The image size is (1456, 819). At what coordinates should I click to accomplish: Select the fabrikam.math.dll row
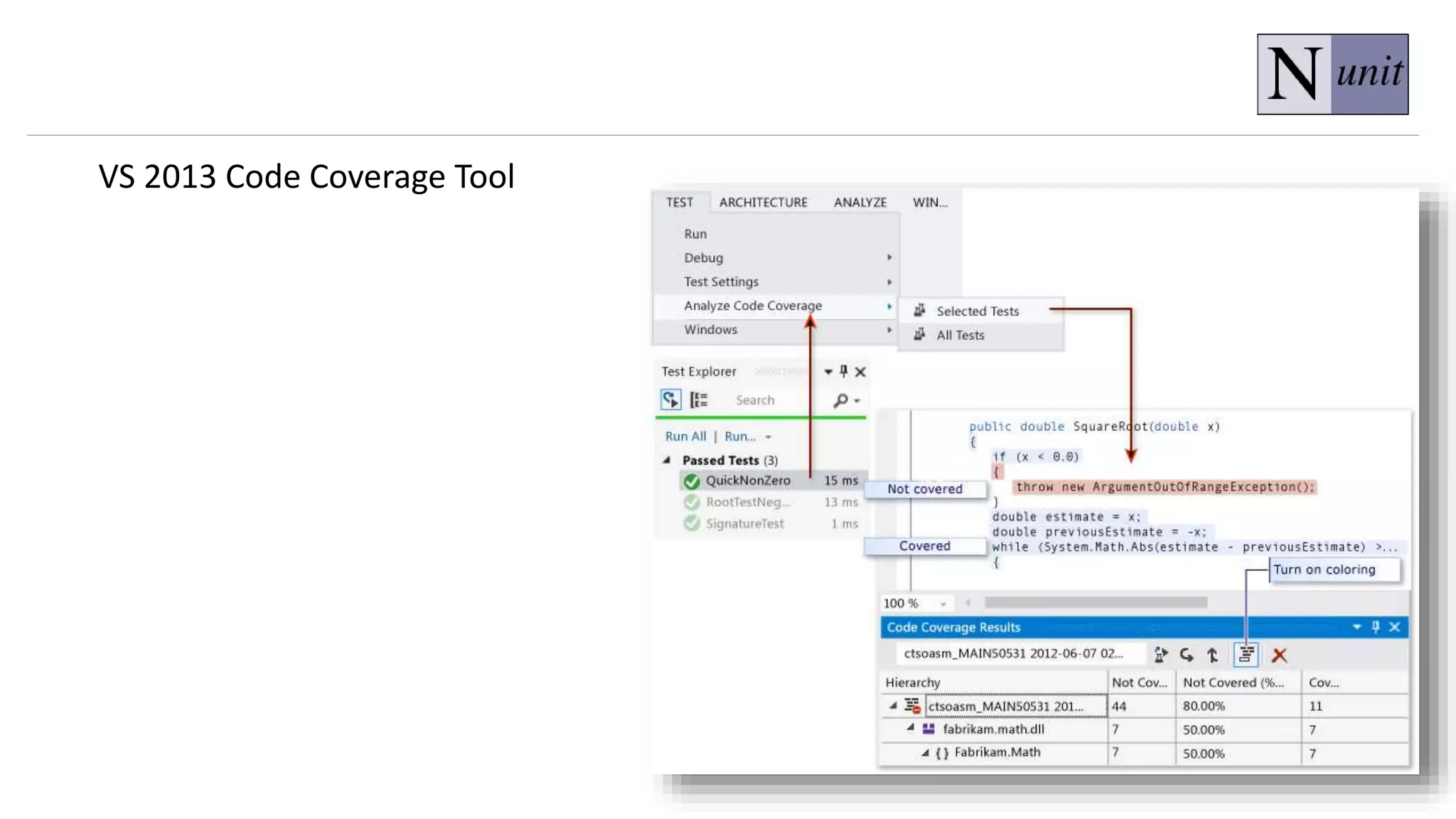[x=1144, y=729]
